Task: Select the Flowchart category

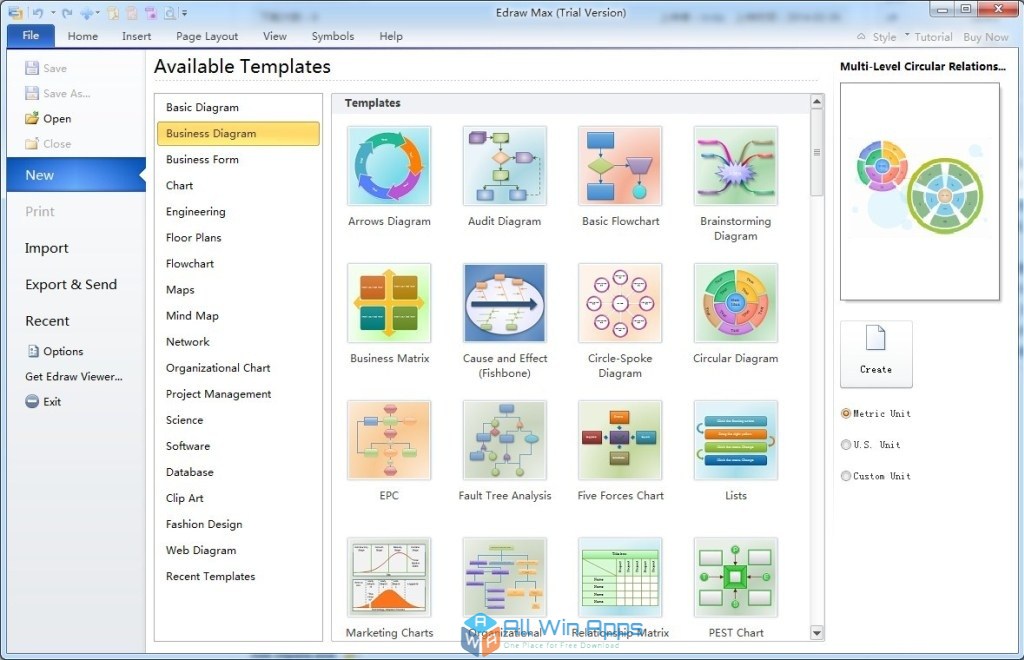Action: (238, 264)
